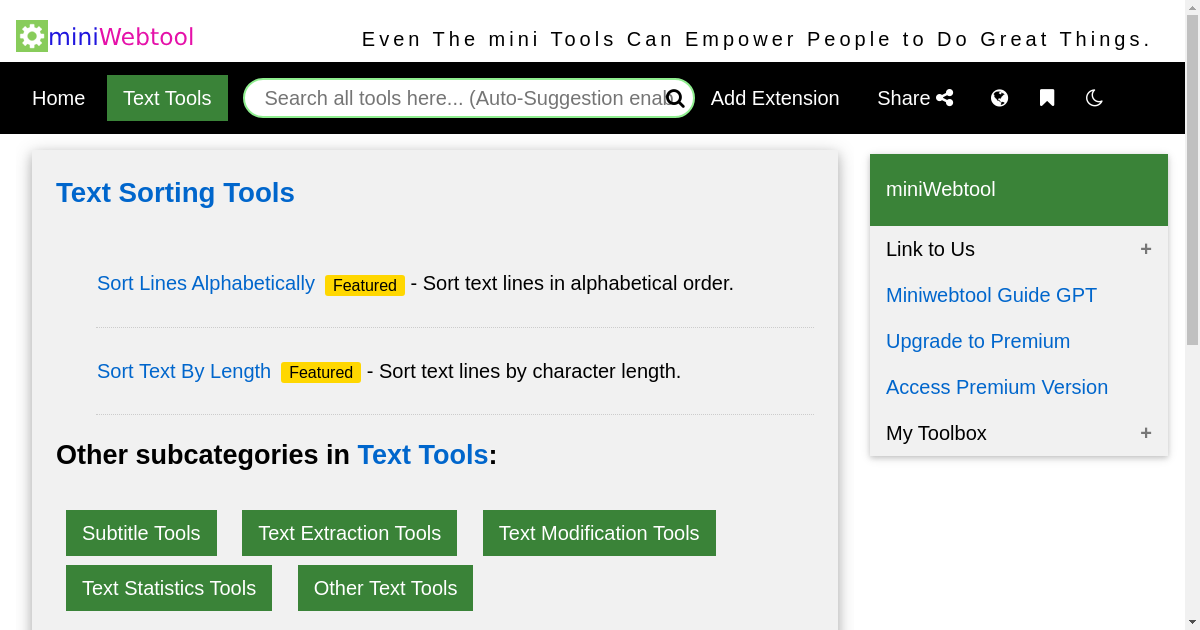Open the Featured badge next to Sort Lines Alphabetically
This screenshot has height=630, width=1200.
pos(364,285)
